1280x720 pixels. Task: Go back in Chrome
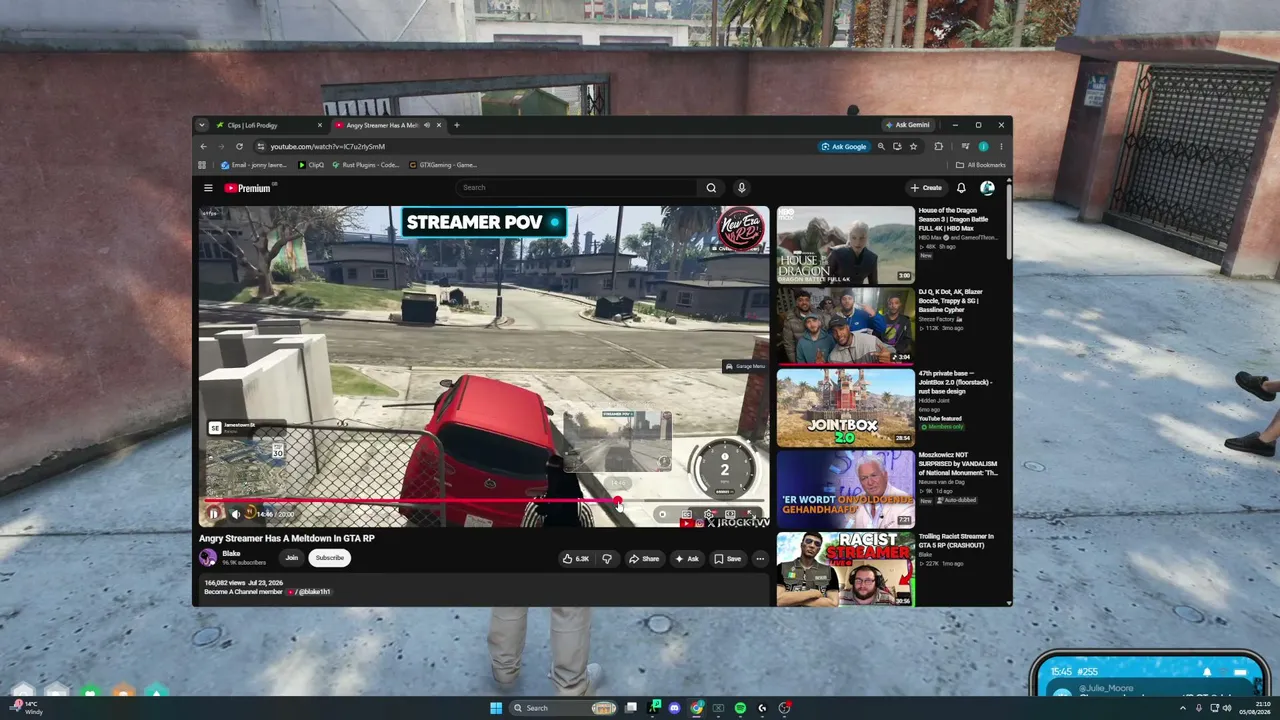pyautogui.click(x=203, y=146)
